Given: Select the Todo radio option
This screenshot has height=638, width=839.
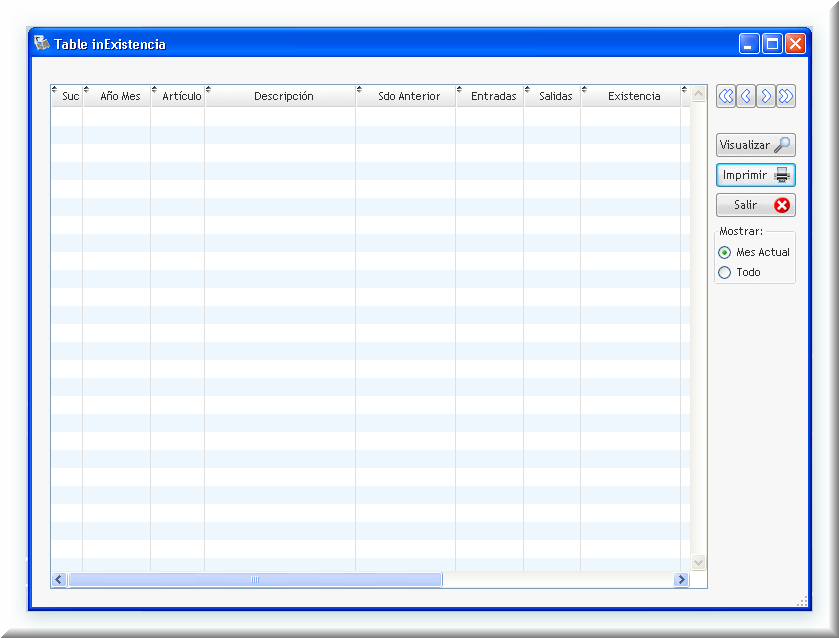Looking at the screenshot, I should pos(739,272).
